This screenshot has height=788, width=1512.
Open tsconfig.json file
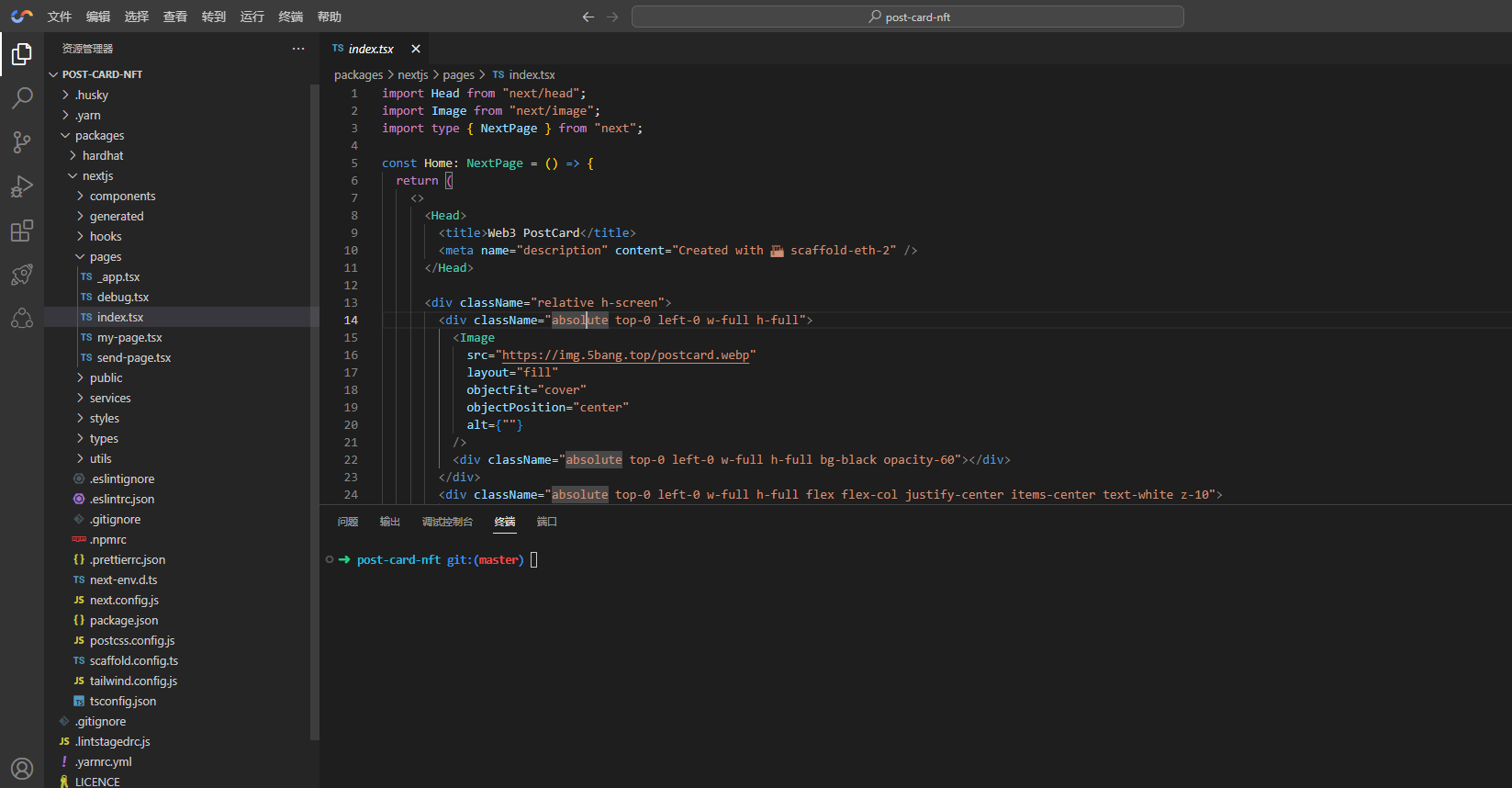(182, 701)
